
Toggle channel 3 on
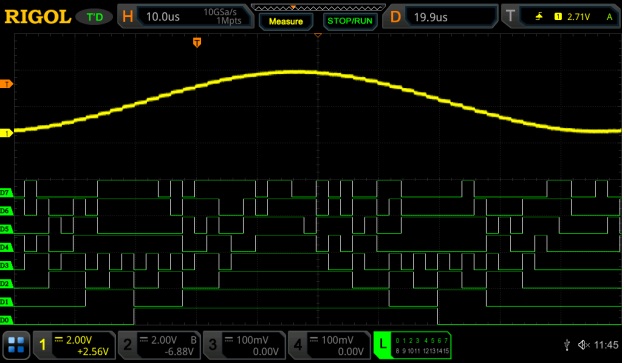213,345
